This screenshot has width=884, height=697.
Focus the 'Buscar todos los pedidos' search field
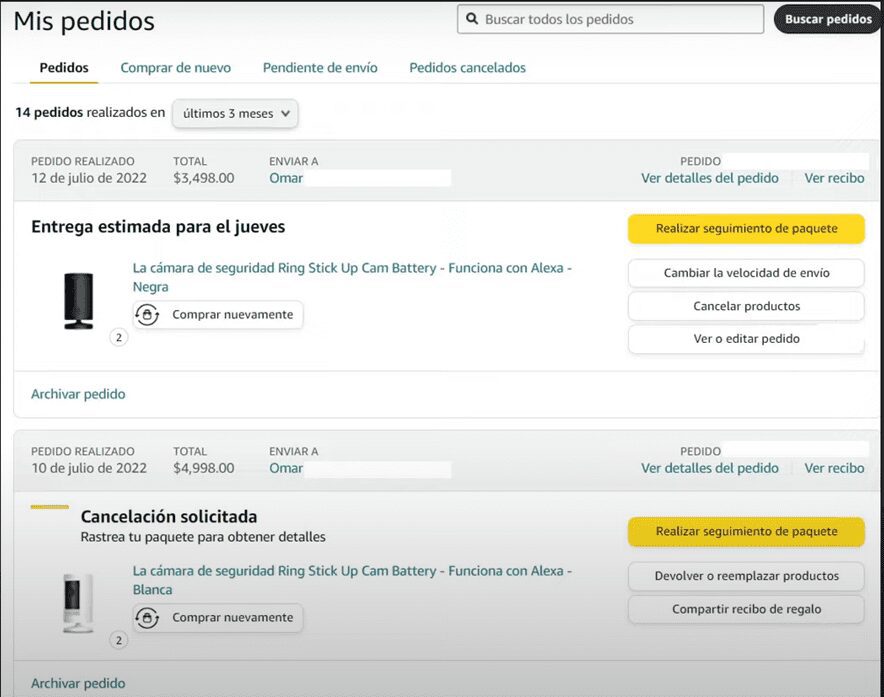[620, 19]
